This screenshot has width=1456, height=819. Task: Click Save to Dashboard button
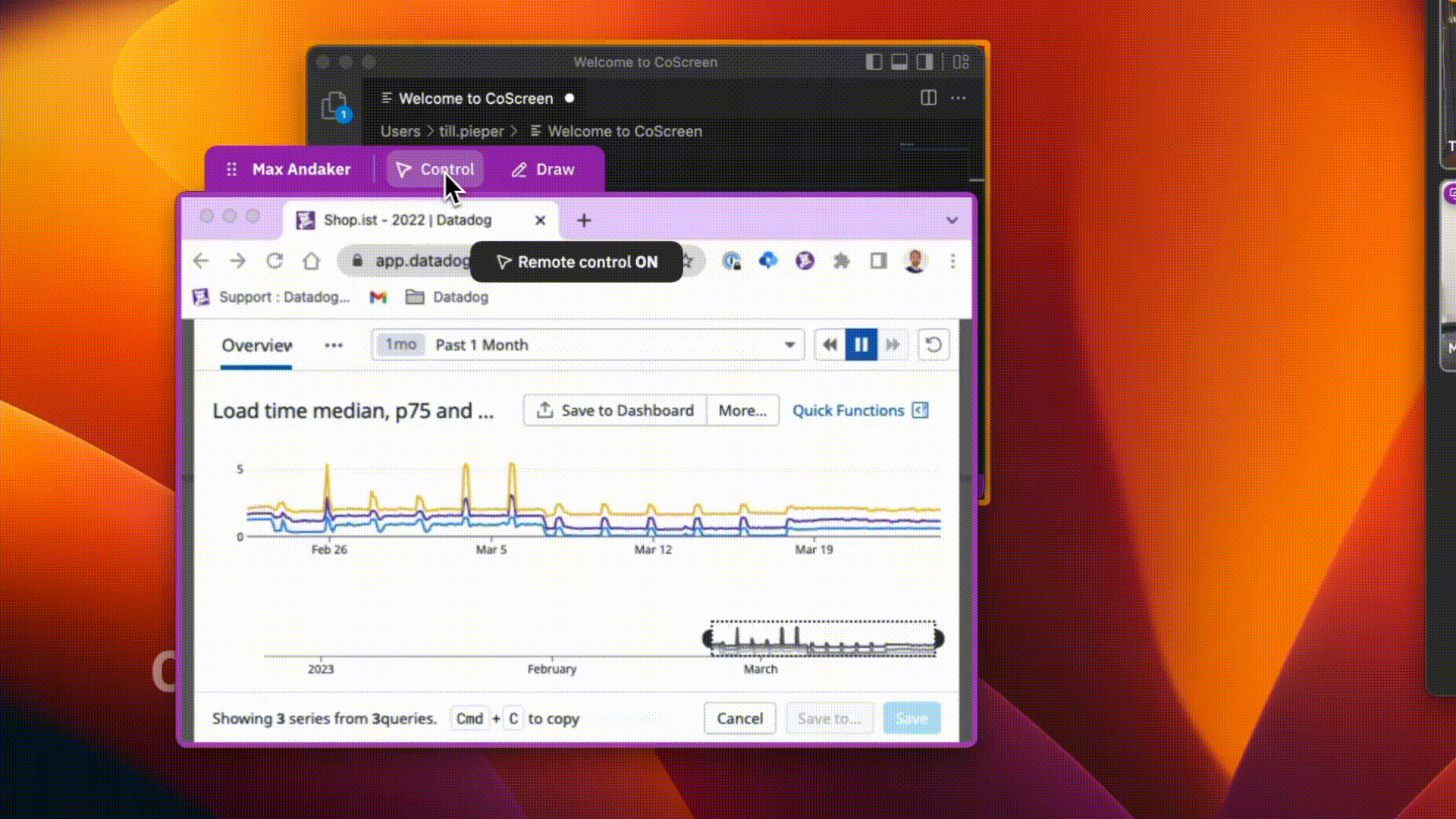pos(615,410)
